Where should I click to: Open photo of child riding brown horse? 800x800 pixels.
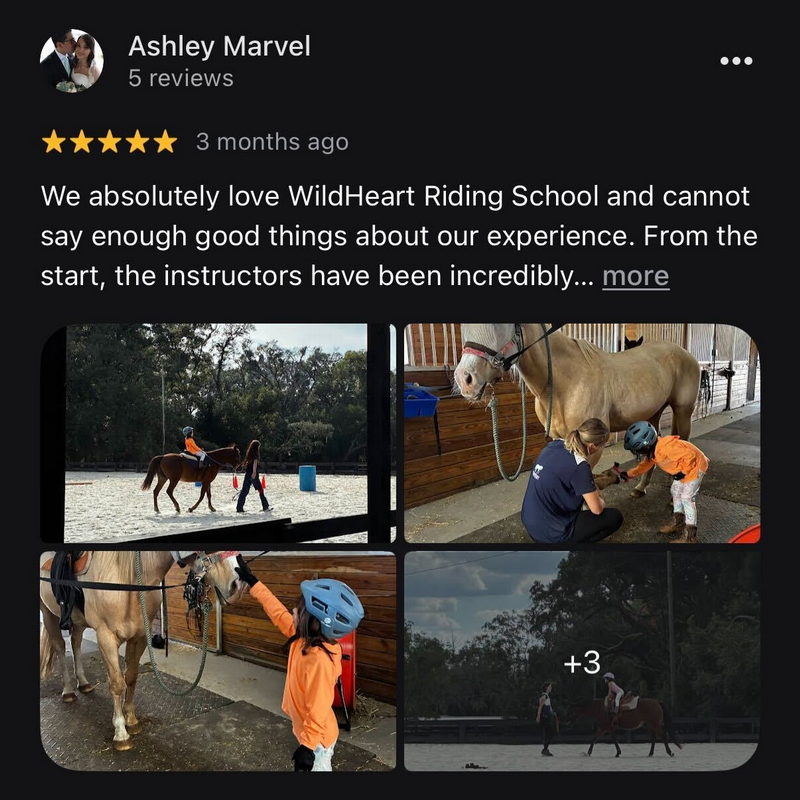tap(218, 433)
